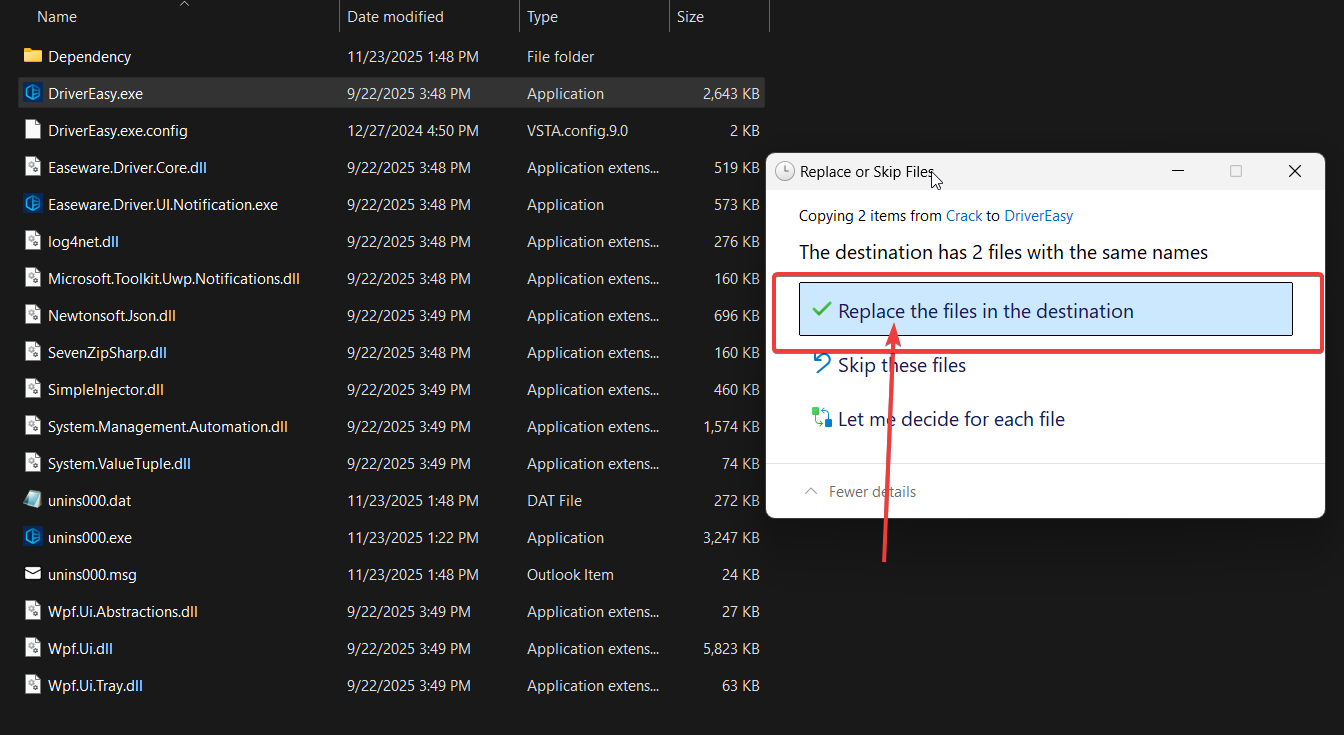
Task: Click the Microsoft.Toolkit.Uwp.Notifications.dll icon
Action: pyautogui.click(x=33, y=278)
